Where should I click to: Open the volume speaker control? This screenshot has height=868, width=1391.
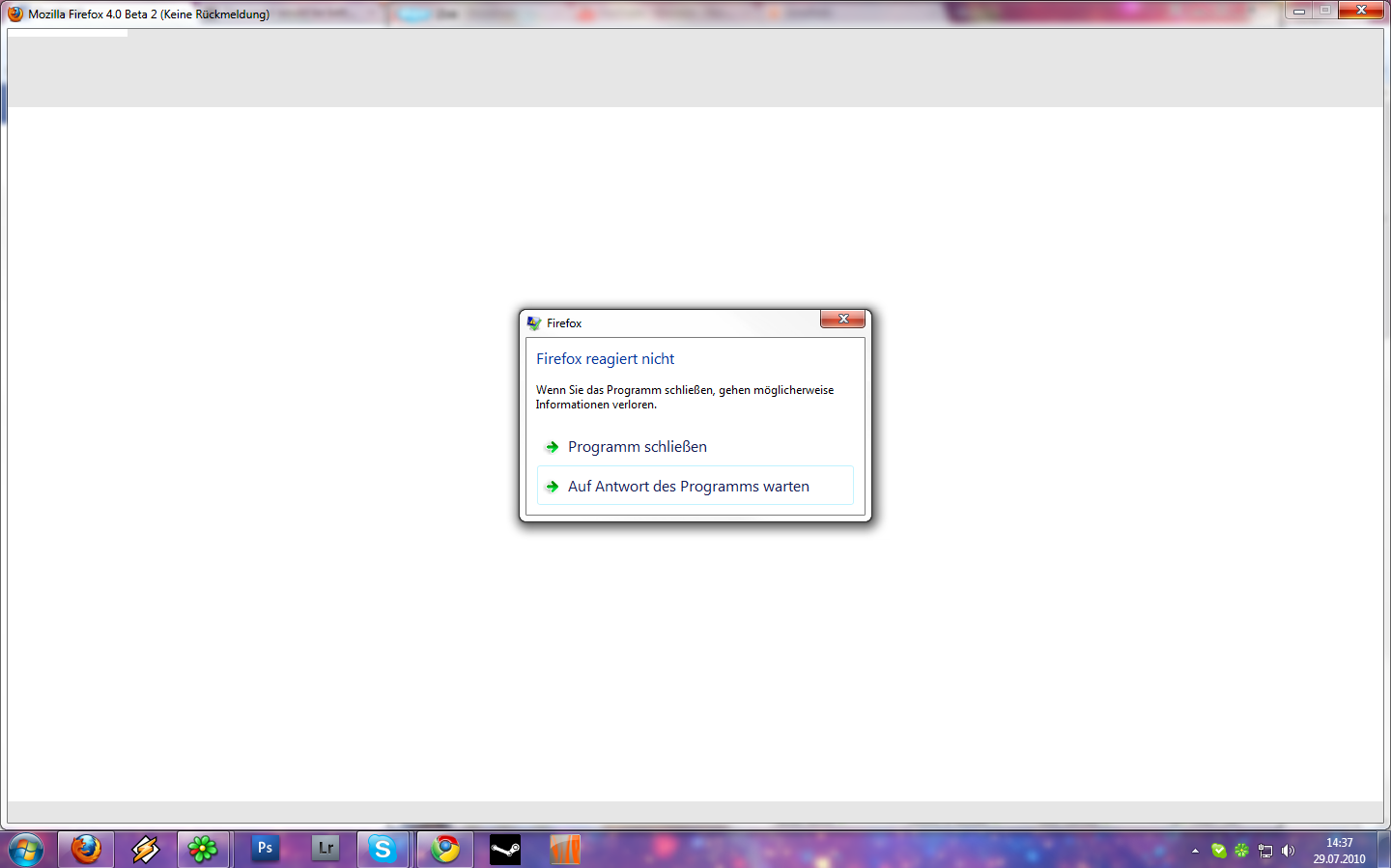pyautogui.click(x=1288, y=851)
